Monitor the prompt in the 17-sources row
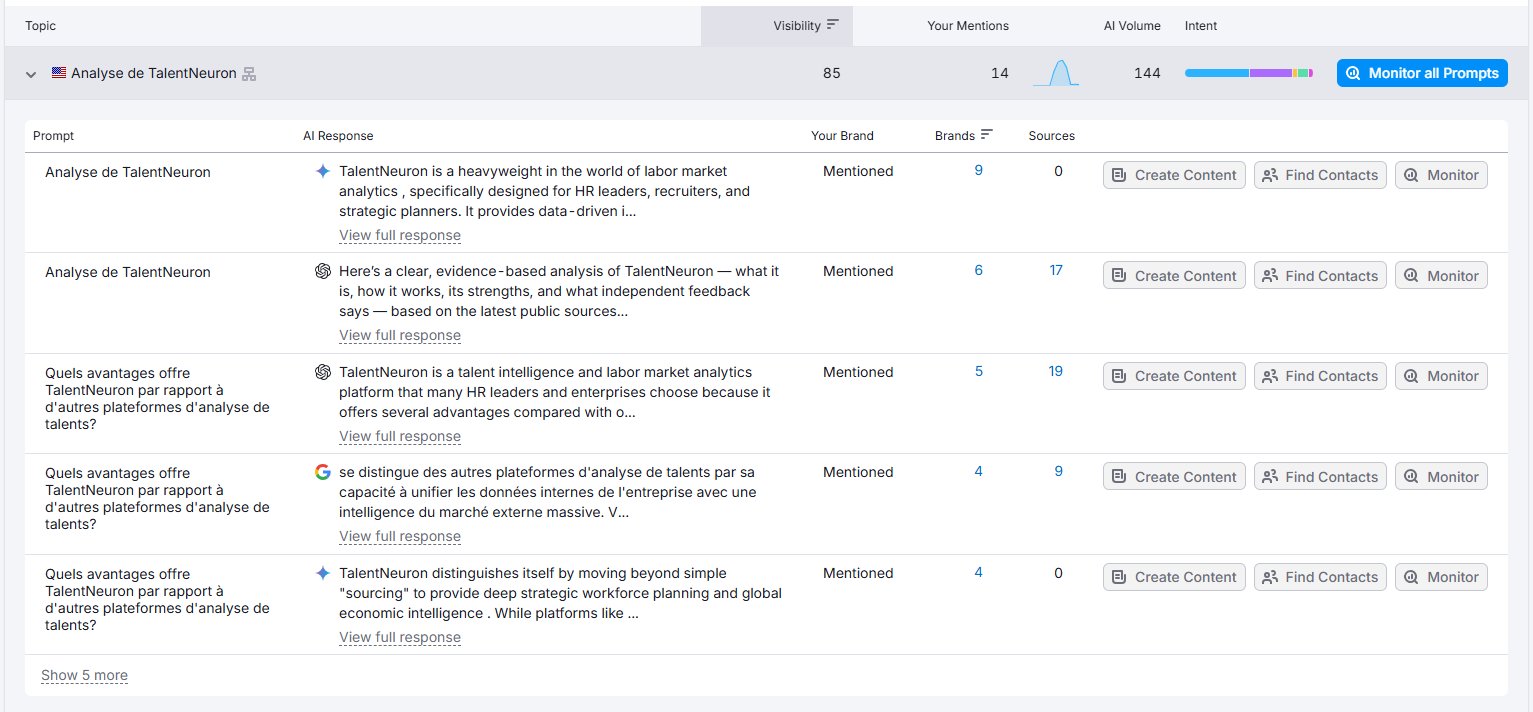This screenshot has height=712, width=1533. [1441, 276]
